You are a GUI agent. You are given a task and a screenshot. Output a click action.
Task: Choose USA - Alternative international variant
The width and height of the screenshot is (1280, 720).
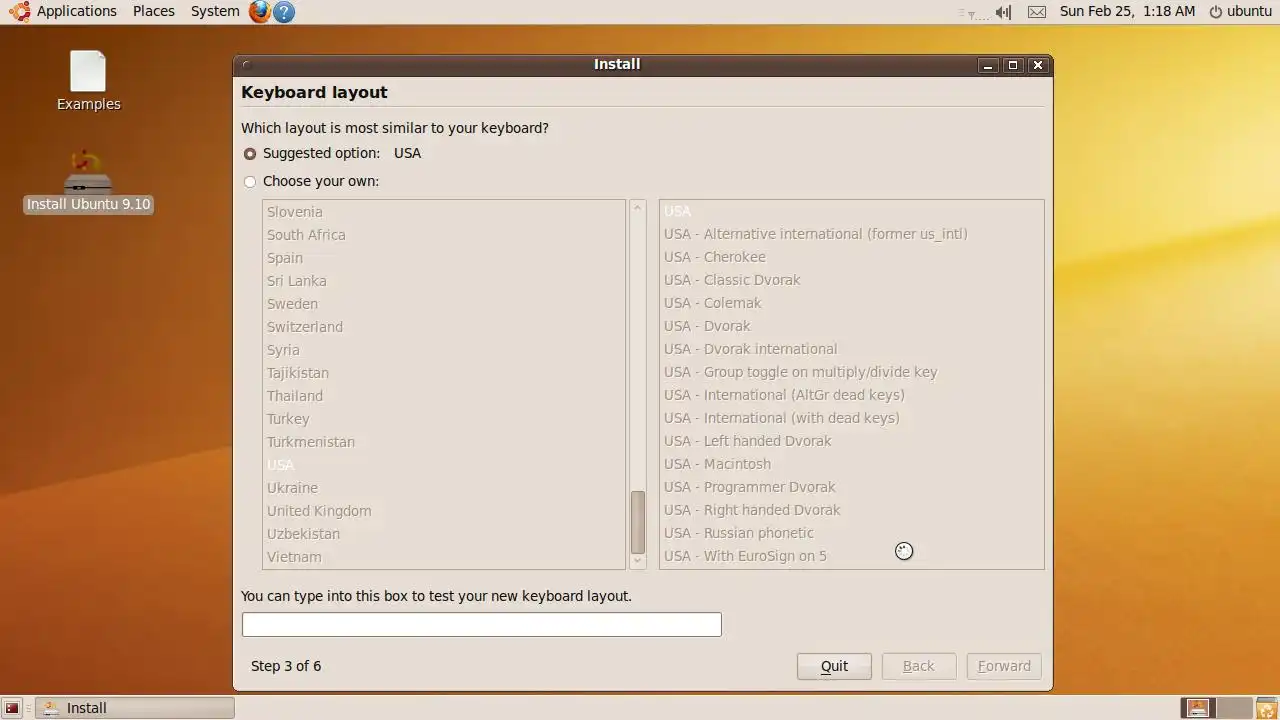(852, 234)
